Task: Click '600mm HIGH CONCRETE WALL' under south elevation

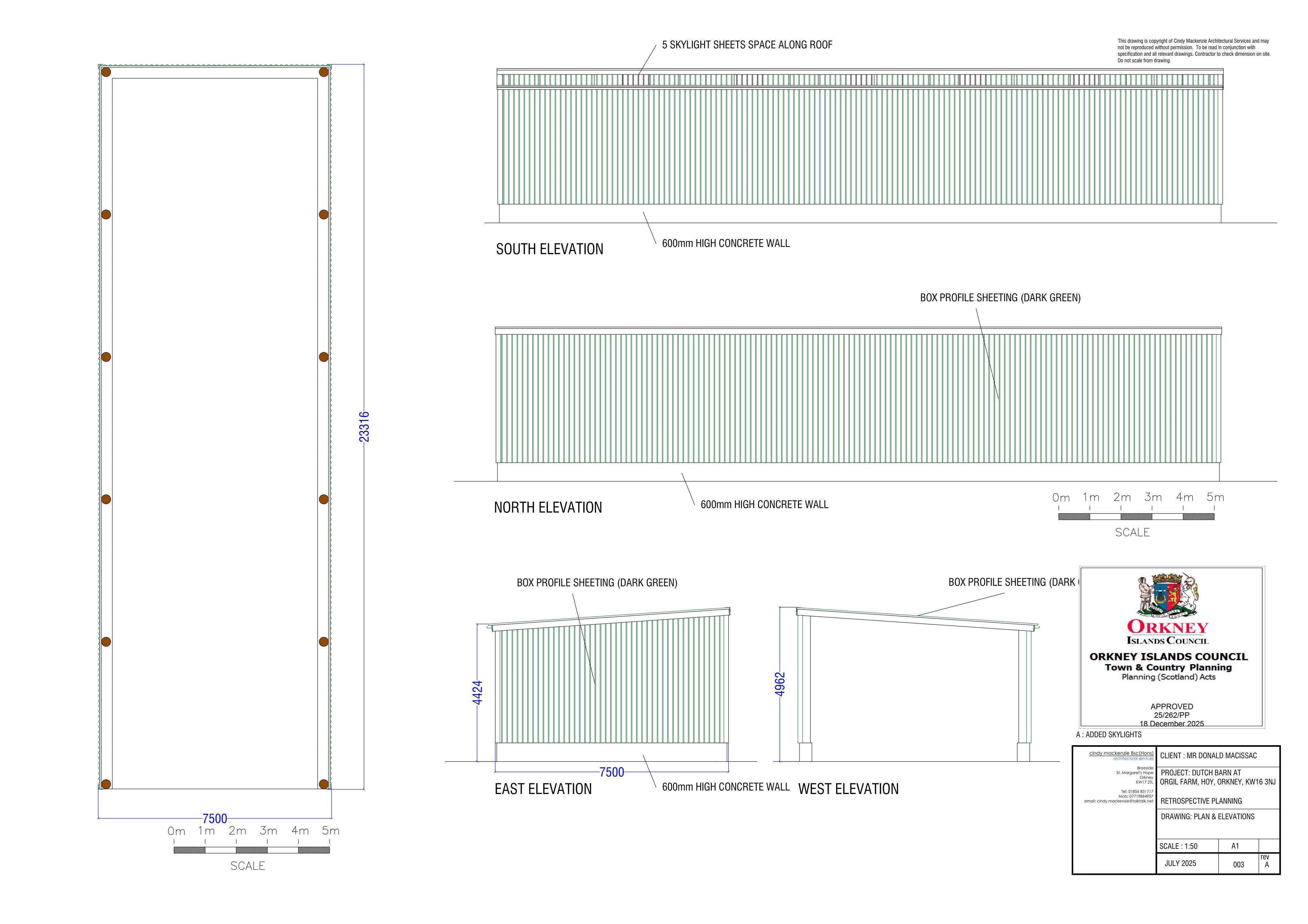Action: (x=726, y=243)
